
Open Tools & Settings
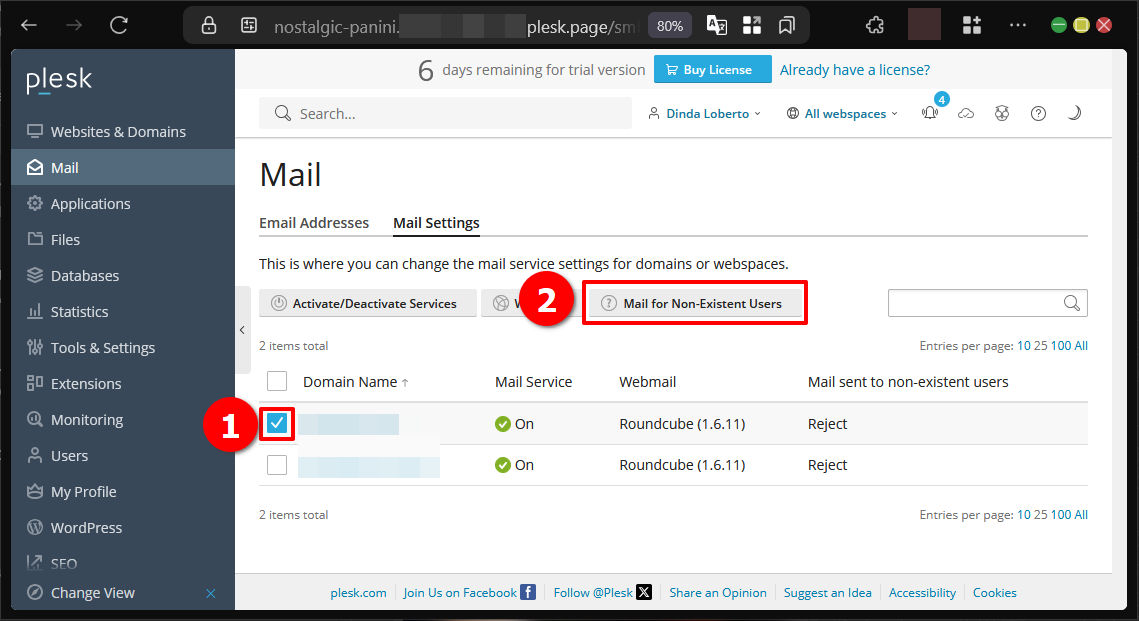point(102,347)
